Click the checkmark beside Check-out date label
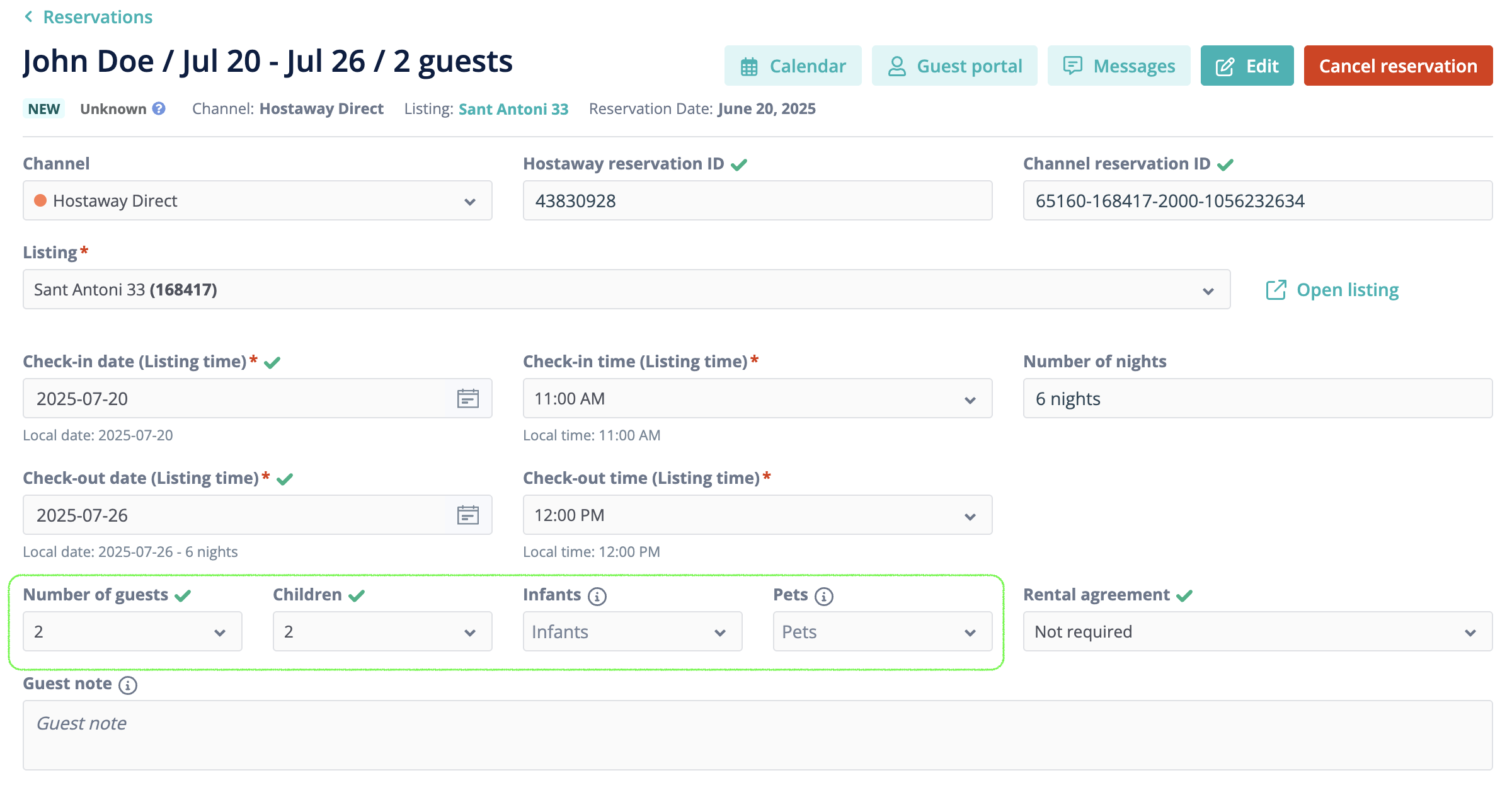The width and height of the screenshot is (1512, 785). tap(285, 479)
